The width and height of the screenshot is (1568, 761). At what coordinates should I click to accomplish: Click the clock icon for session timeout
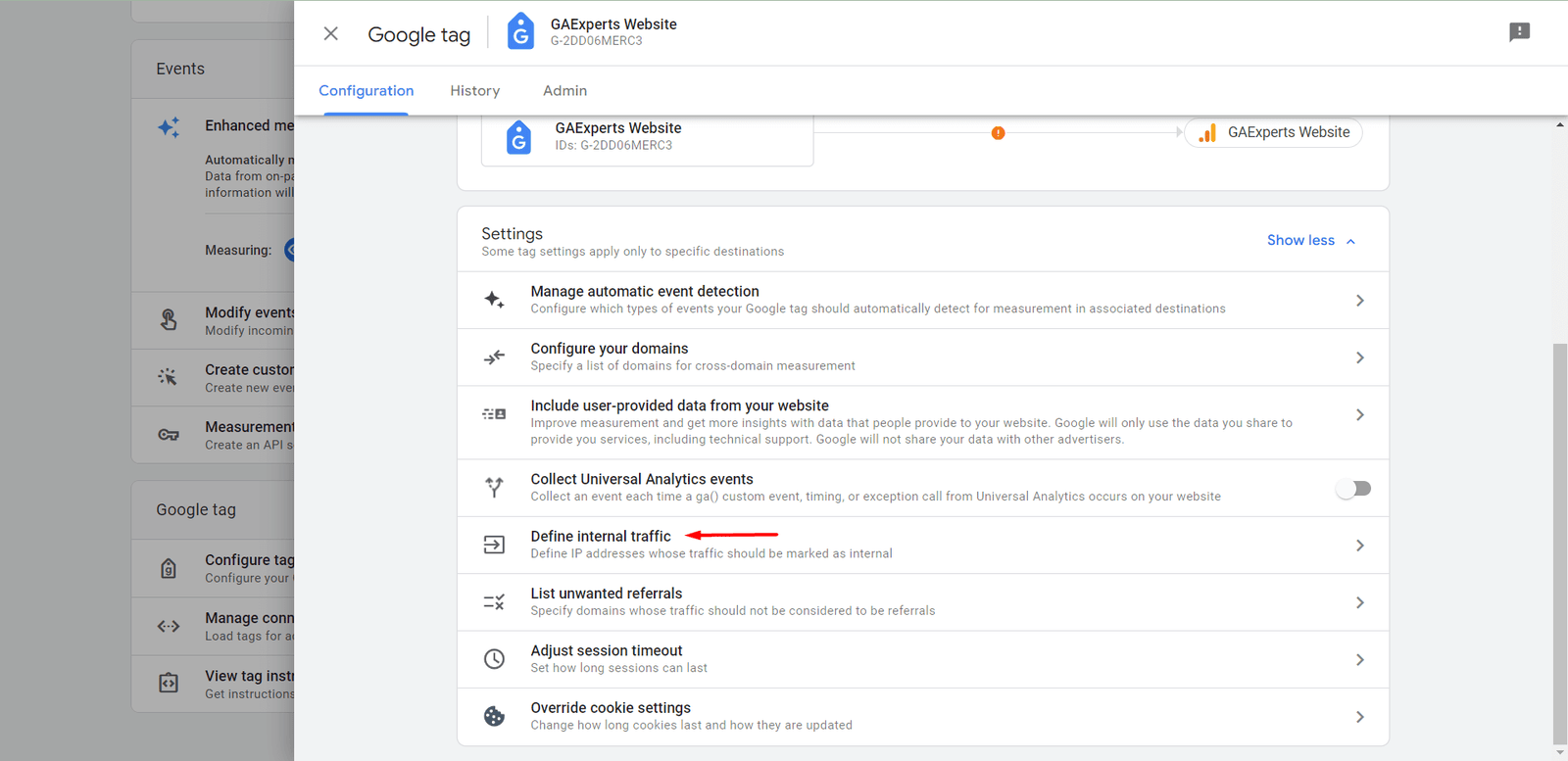tap(495, 659)
